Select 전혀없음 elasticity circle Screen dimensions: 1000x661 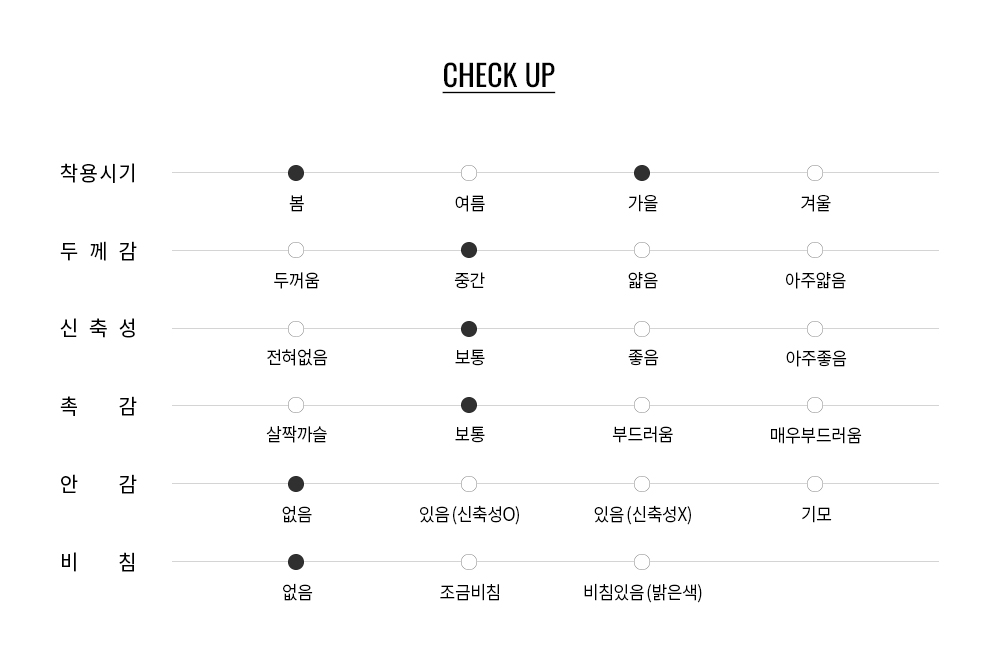point(296,329)
